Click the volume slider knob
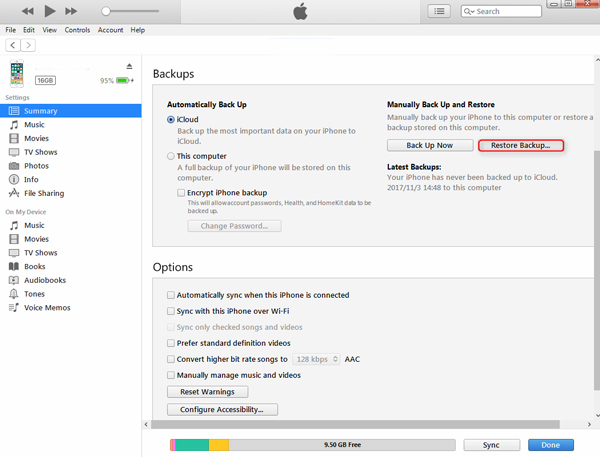 (x=106, y=11)
